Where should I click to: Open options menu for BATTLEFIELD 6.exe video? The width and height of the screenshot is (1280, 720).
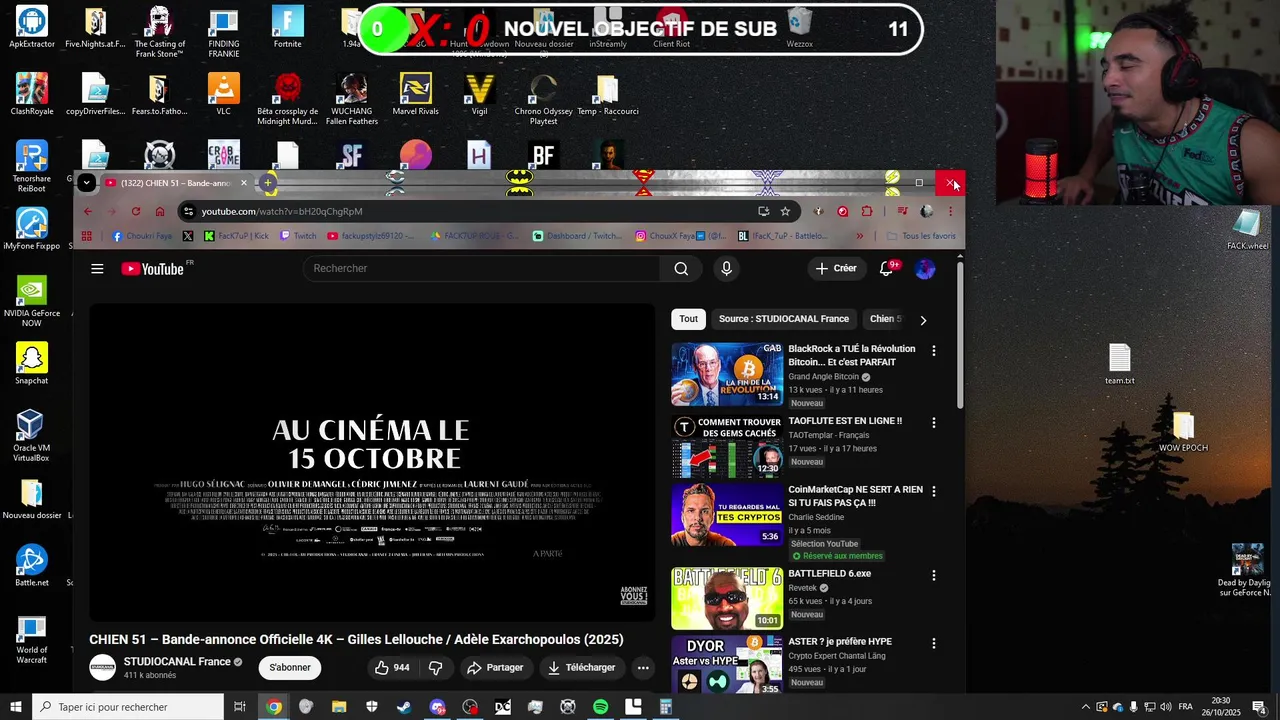934,575
